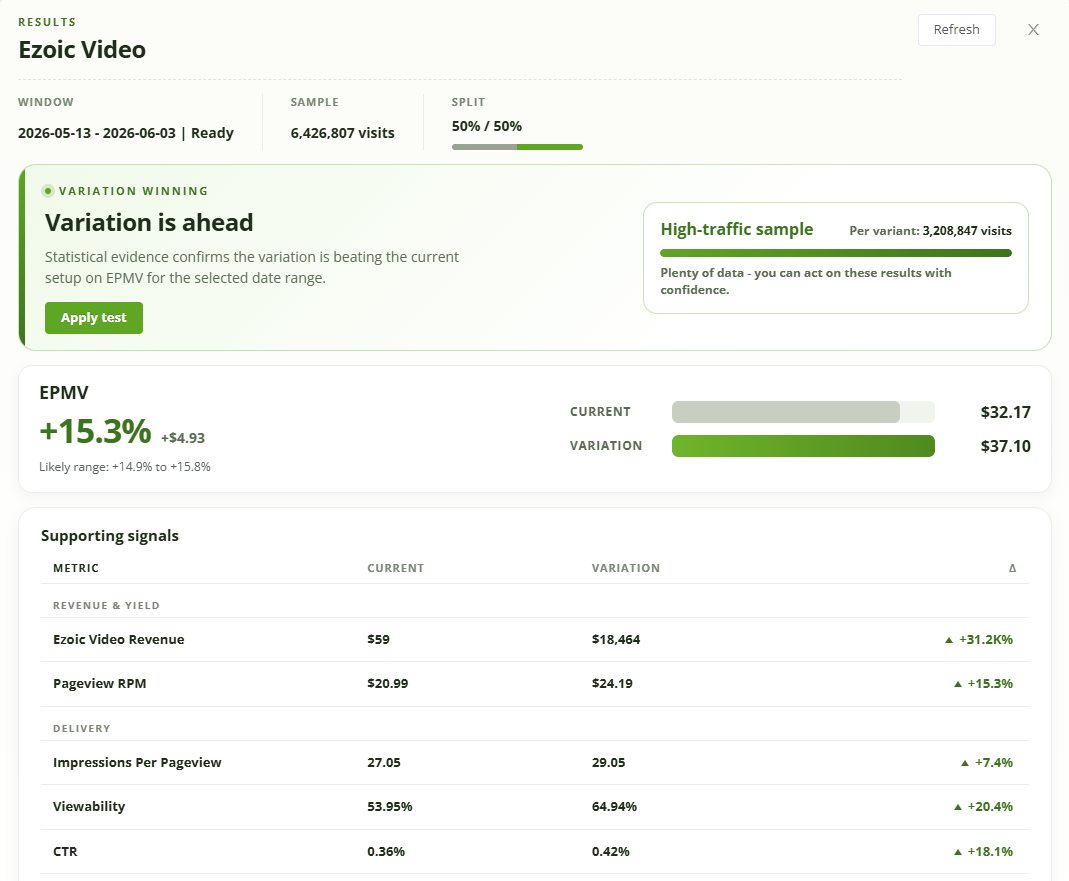This screenshot has height=881, width=1069.
Task: Close the Ezoic Video results panel
Action: pyautogui.click(x=1033, y=30)
